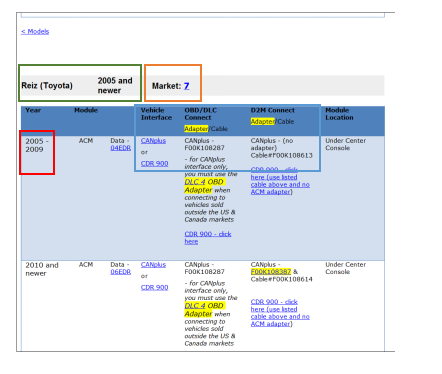This screenshot has height=374, width=442.
Task: Click the 'Market:' label
Action: click(166, 86)
